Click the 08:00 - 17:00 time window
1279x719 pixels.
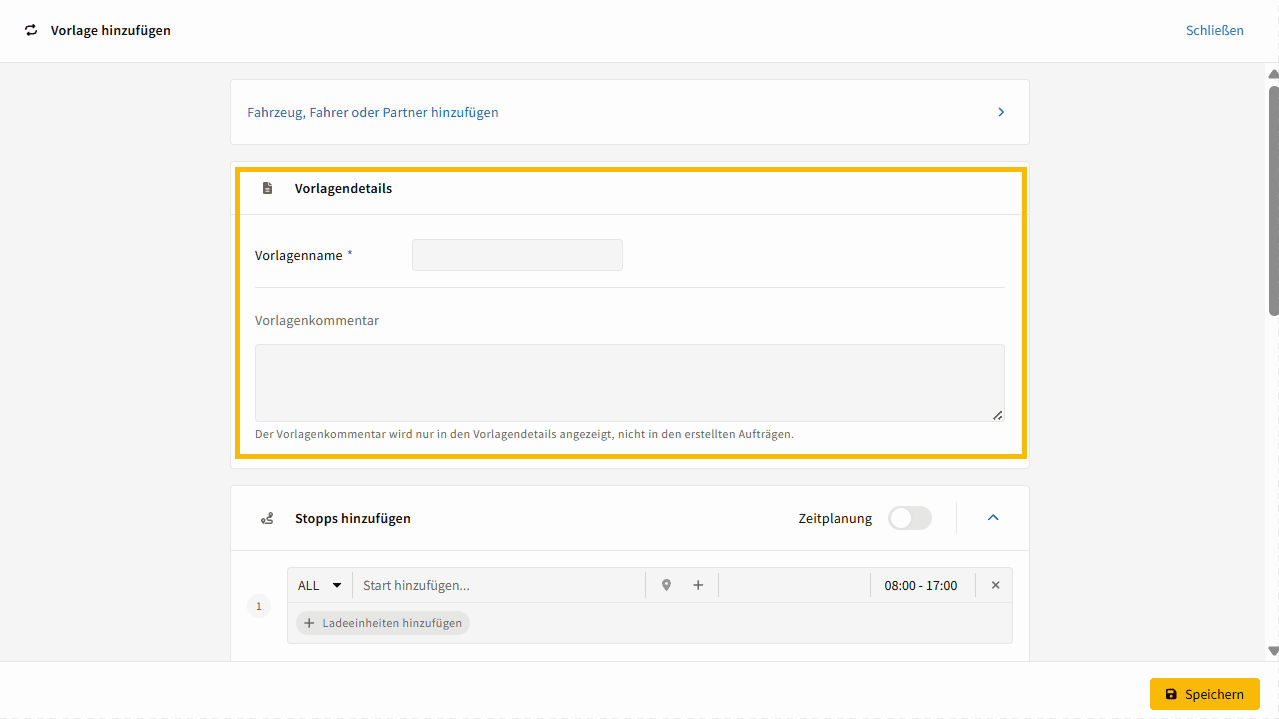pyautogui.click(x=920, y=585)
